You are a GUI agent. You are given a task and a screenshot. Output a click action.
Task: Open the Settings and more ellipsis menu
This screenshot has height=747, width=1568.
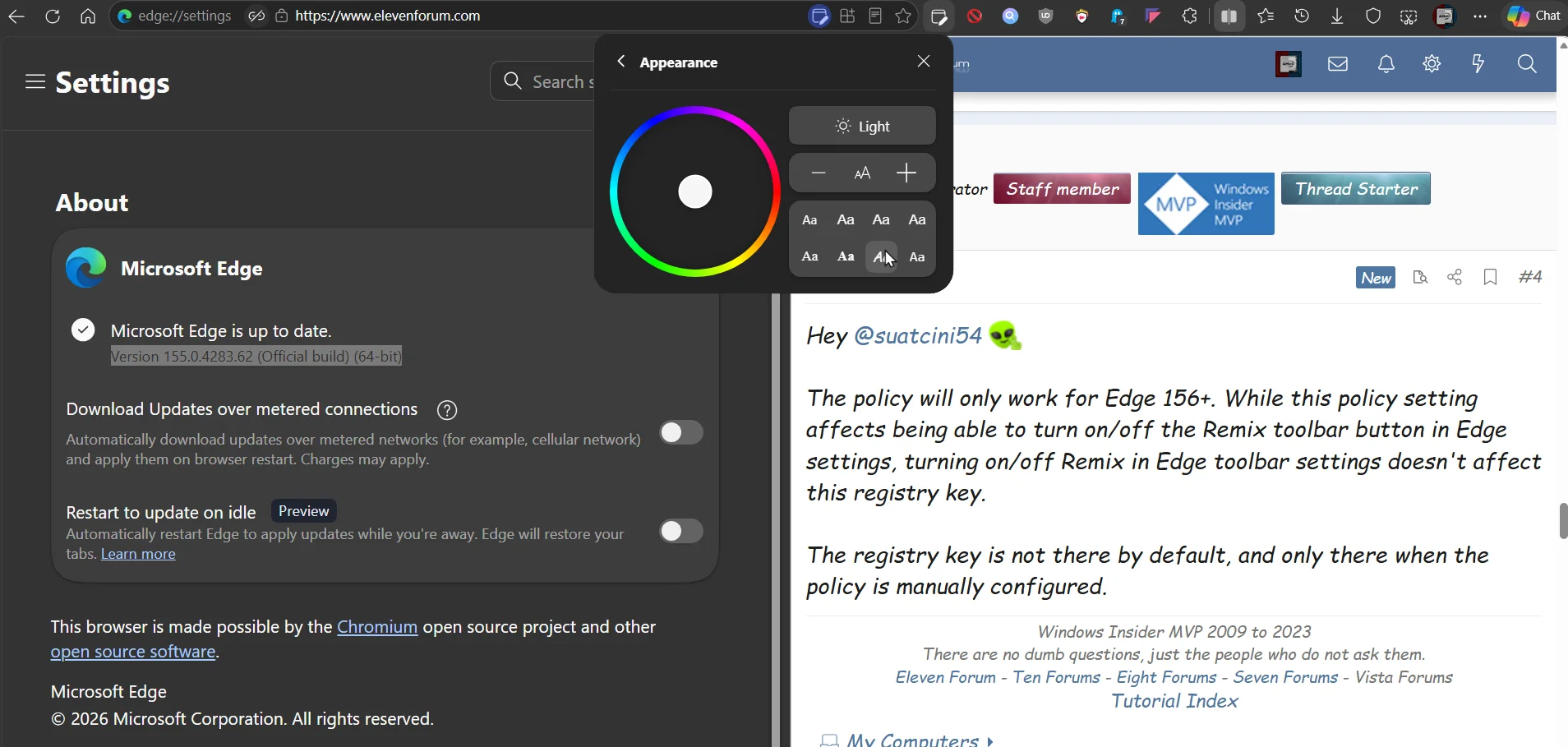tap(1480, 16)
